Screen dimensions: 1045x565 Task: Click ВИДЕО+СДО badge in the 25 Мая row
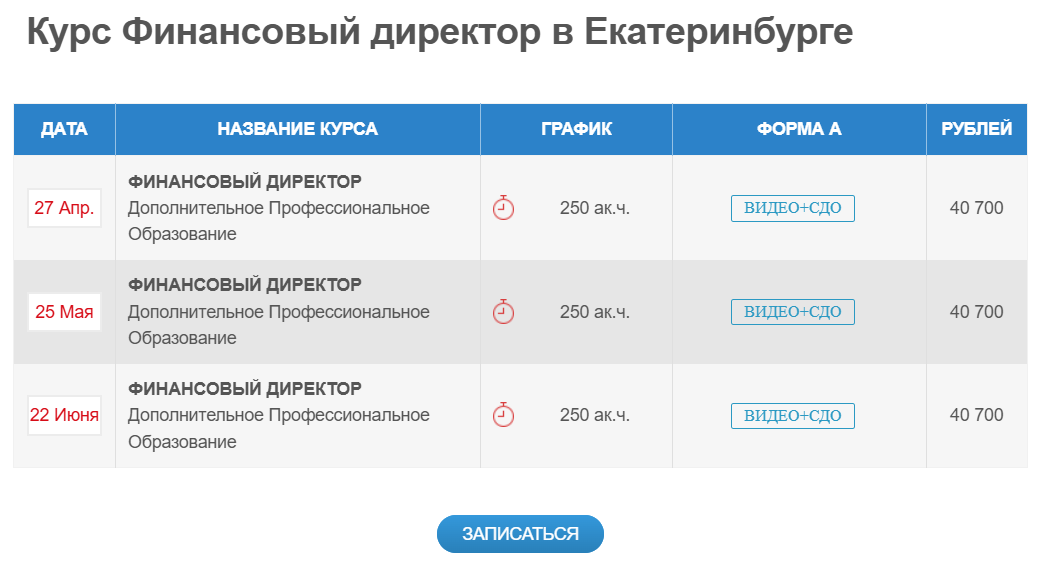[793, 312]
